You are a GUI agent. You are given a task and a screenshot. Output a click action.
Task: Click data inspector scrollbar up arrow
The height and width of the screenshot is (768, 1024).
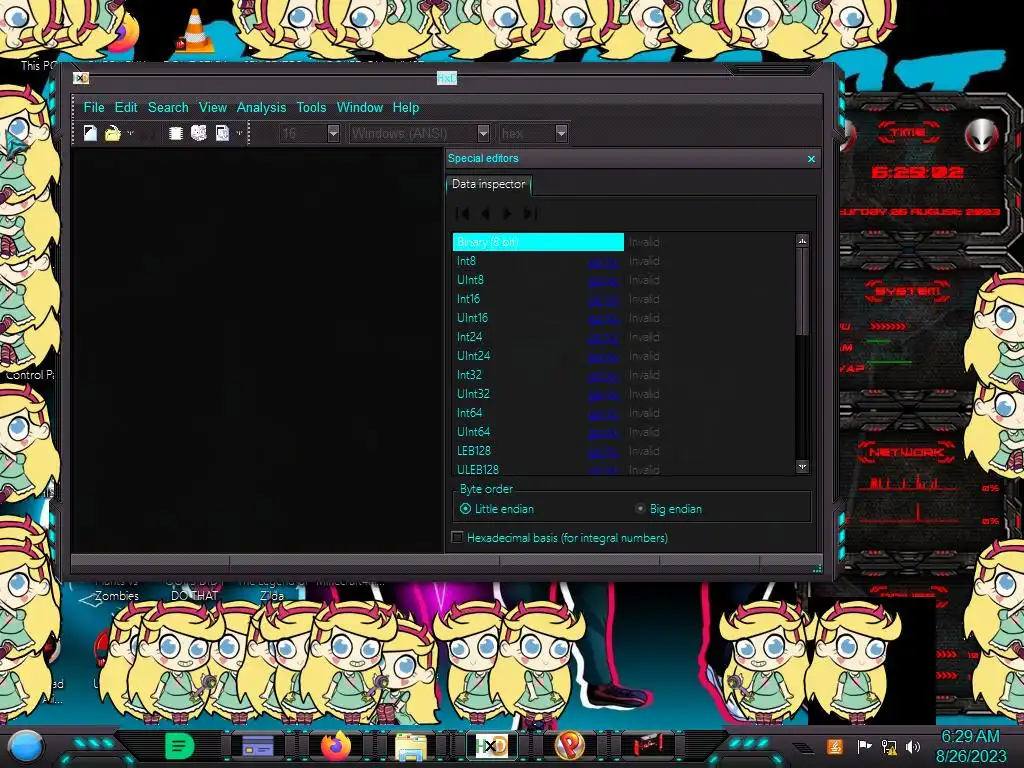802,241
